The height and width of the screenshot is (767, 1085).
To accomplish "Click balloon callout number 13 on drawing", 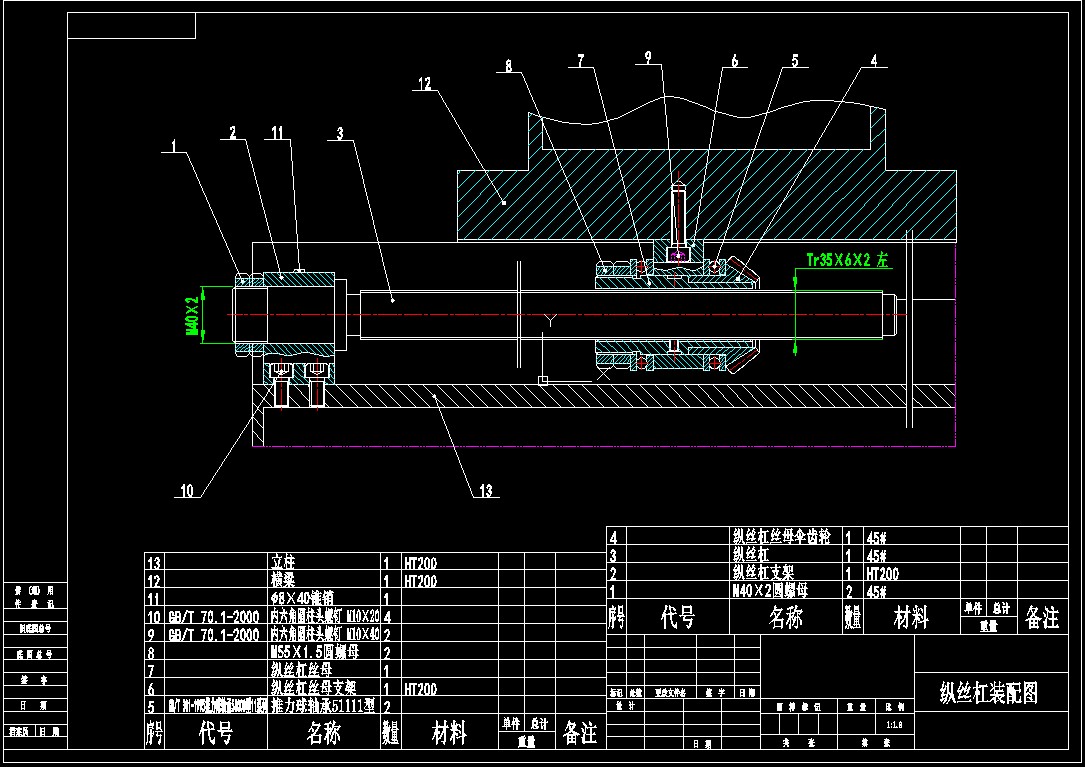I will 486,491.
